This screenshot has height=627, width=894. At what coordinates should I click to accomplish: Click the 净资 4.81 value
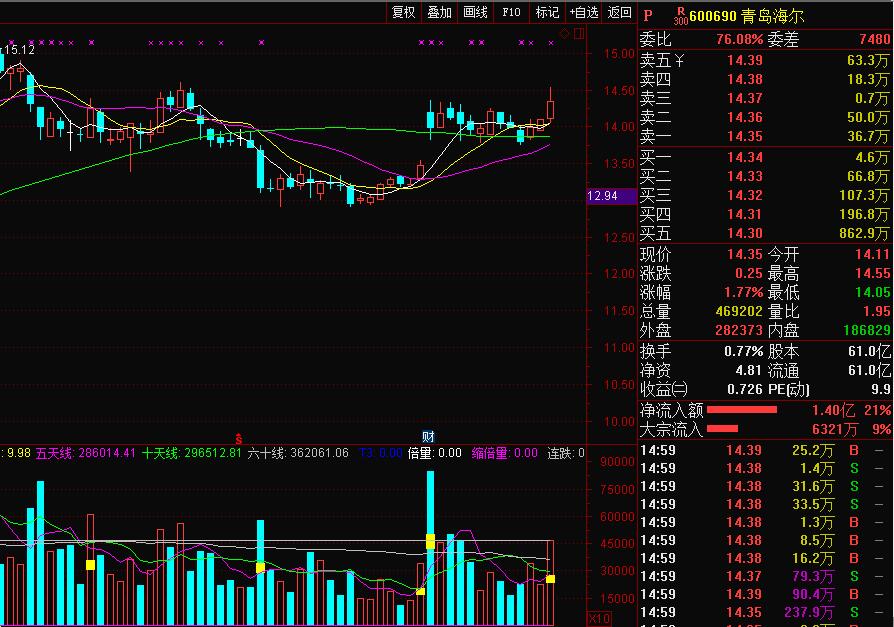point(749,370)
